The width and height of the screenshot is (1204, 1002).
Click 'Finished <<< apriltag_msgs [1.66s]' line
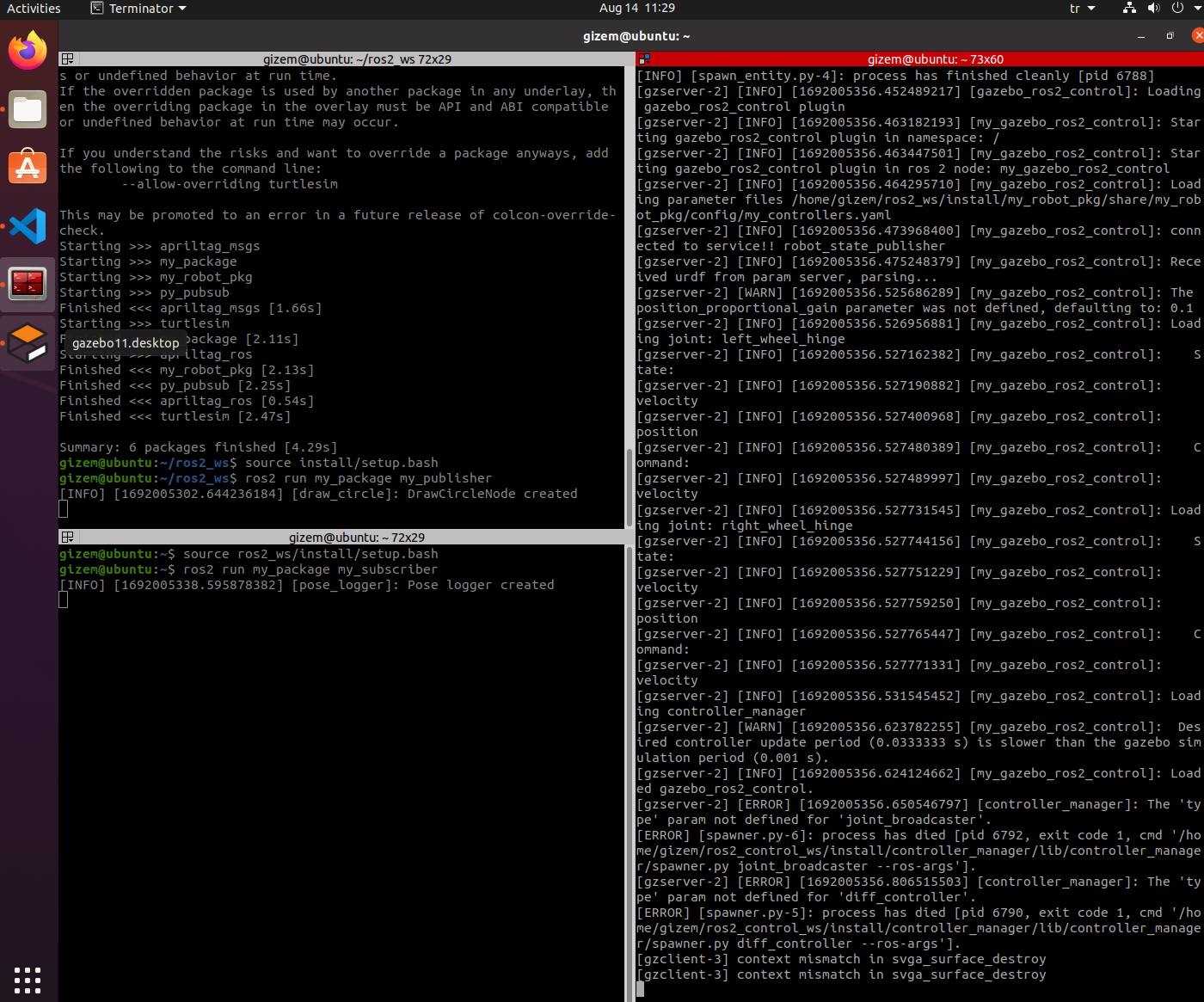click(191, 308)
